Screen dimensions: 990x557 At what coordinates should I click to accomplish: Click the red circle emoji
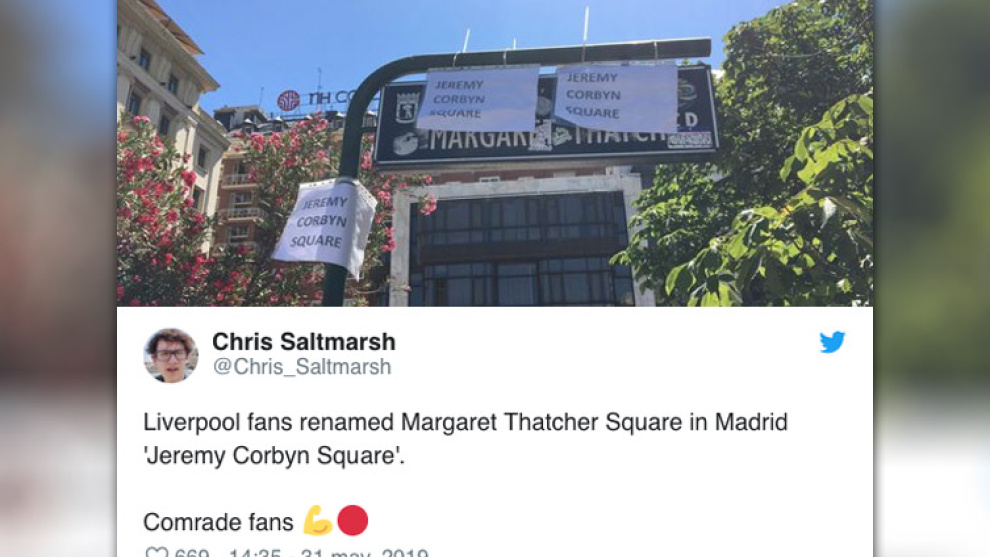(x=352, y=520)
